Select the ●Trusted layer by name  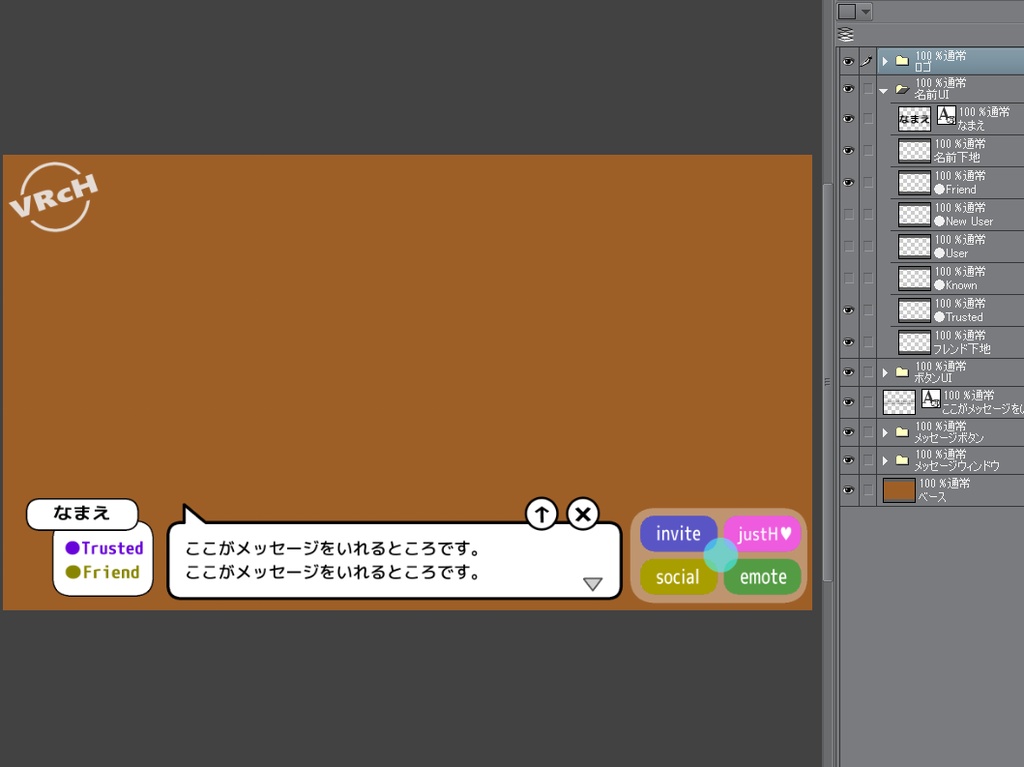pyautogui.click(x=958, y=318)
